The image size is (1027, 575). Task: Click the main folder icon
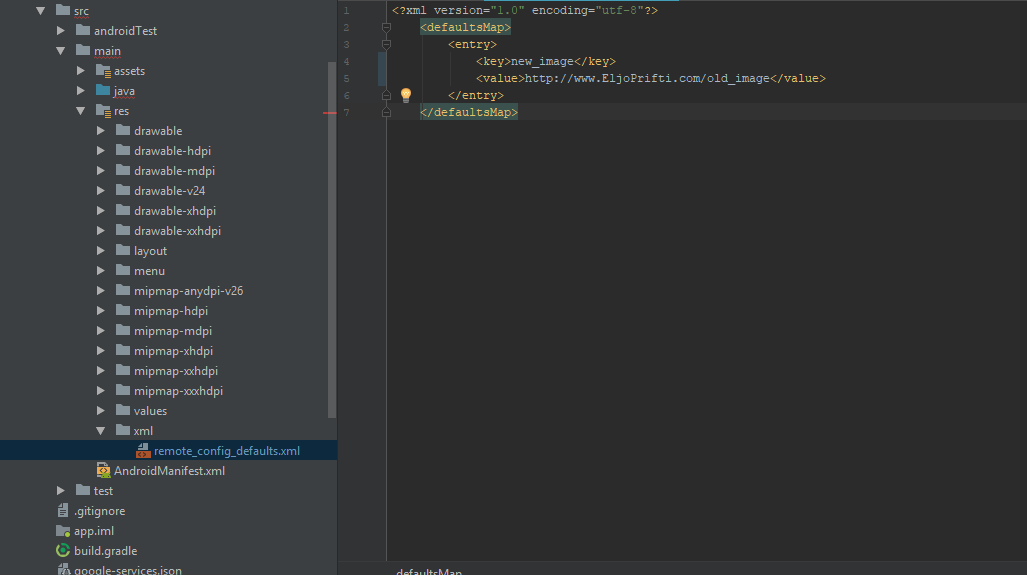pos(83,50)
